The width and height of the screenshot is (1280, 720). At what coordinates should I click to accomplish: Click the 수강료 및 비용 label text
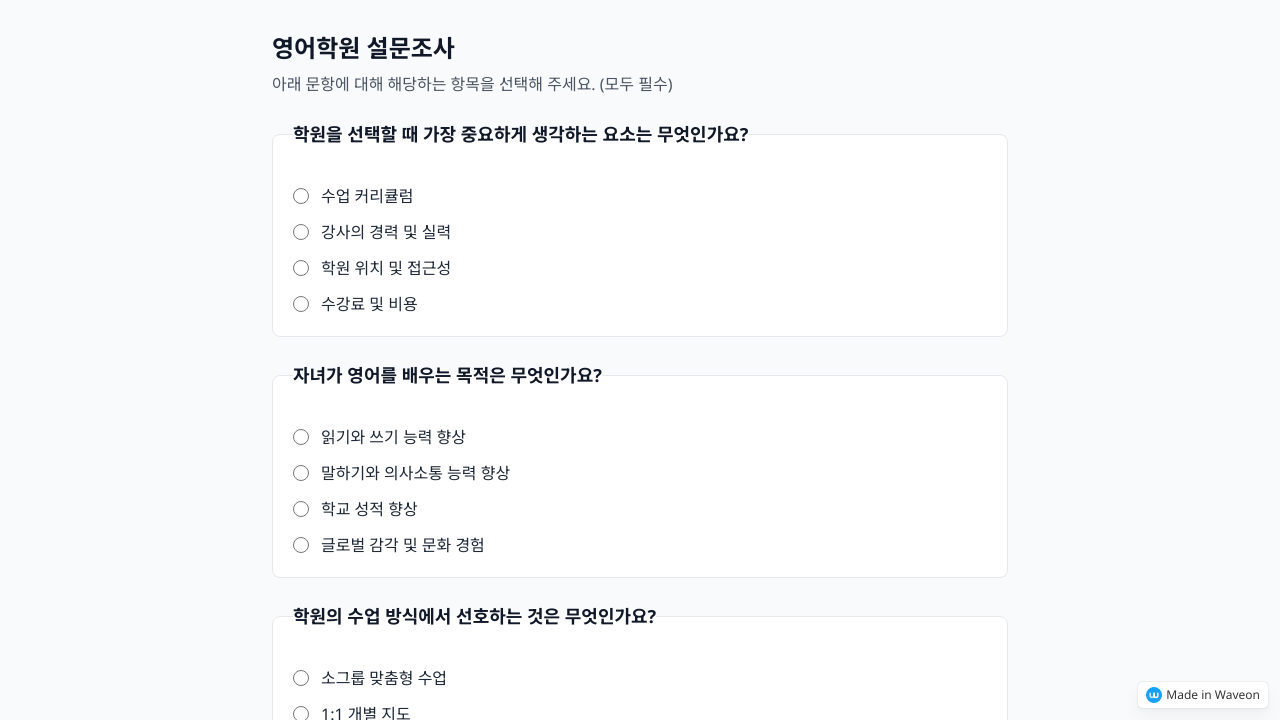pos(369,304)
